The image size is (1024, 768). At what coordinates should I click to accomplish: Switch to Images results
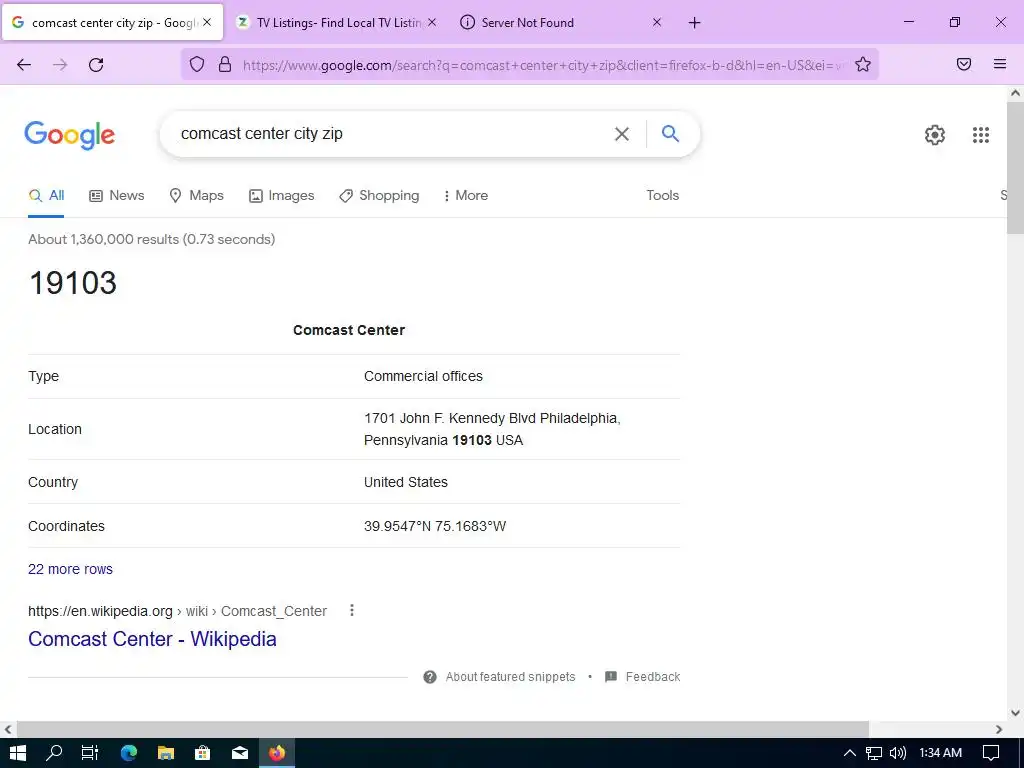pyautogui.click(x=281, y=195)
